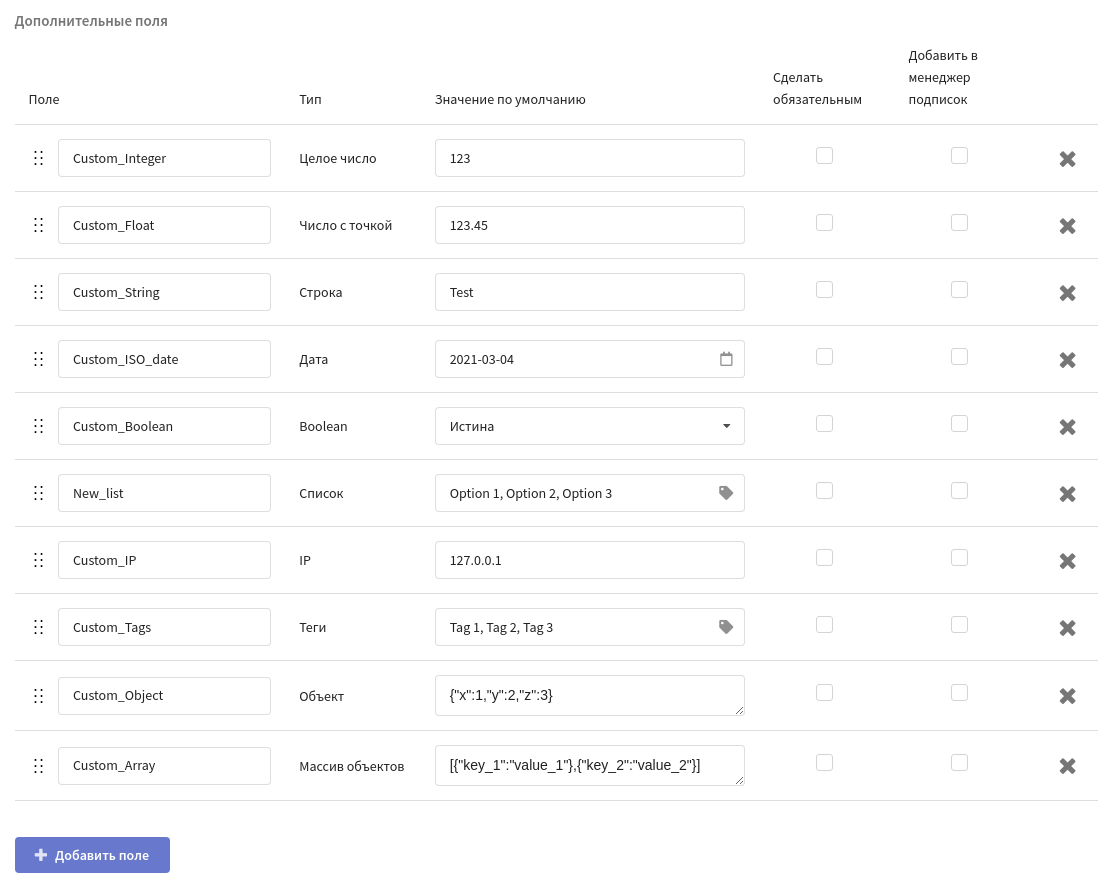Image resolution: width=1111 pixels, height=887 pixels.
Task: Open the Boolean default value dropdown
Action: pos(589,426)
